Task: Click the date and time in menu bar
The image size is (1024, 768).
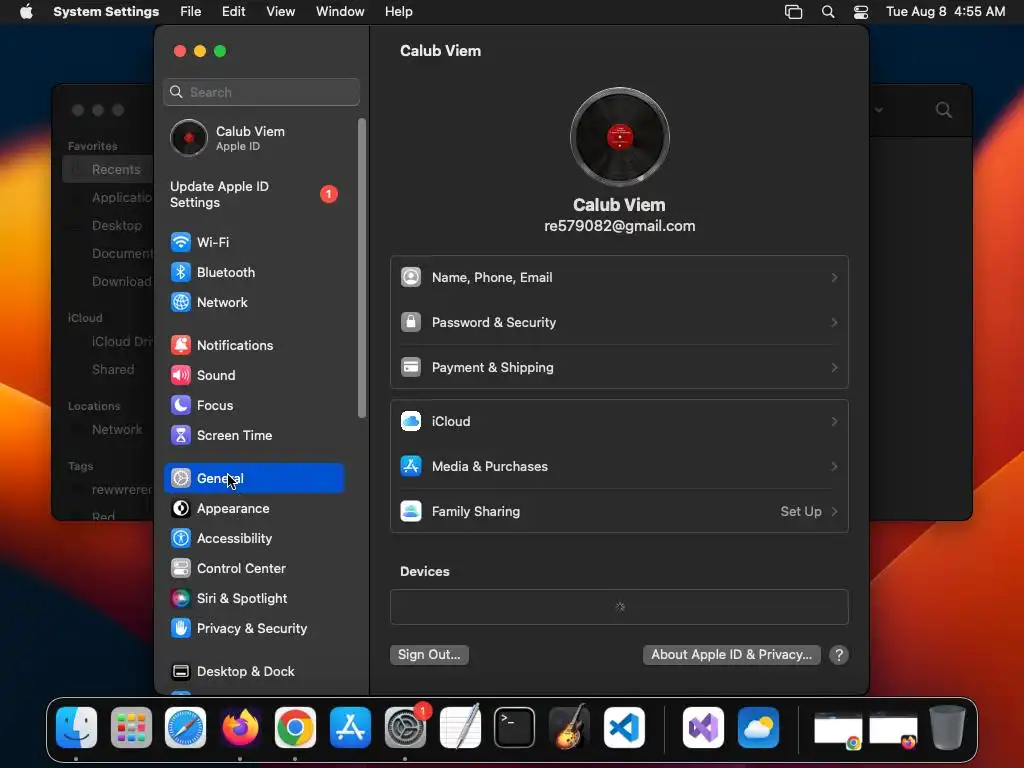Action: [x=945, y=12]
